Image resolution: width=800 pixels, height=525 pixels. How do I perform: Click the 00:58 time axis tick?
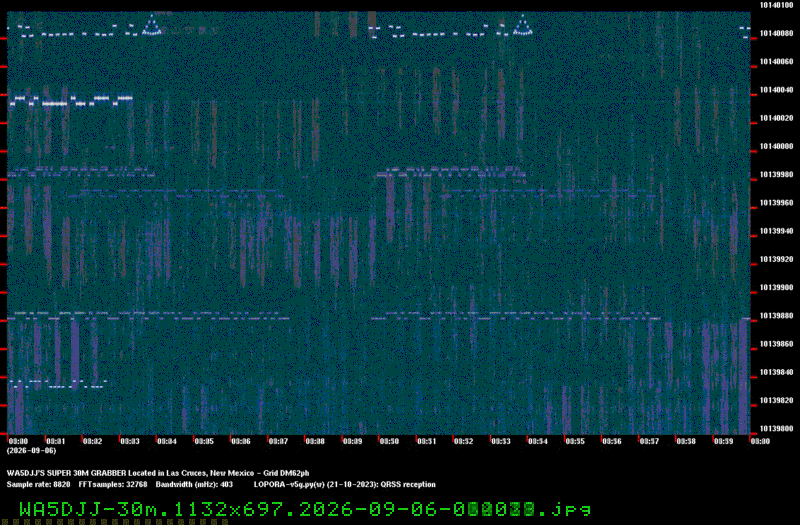tap(686, 441)
